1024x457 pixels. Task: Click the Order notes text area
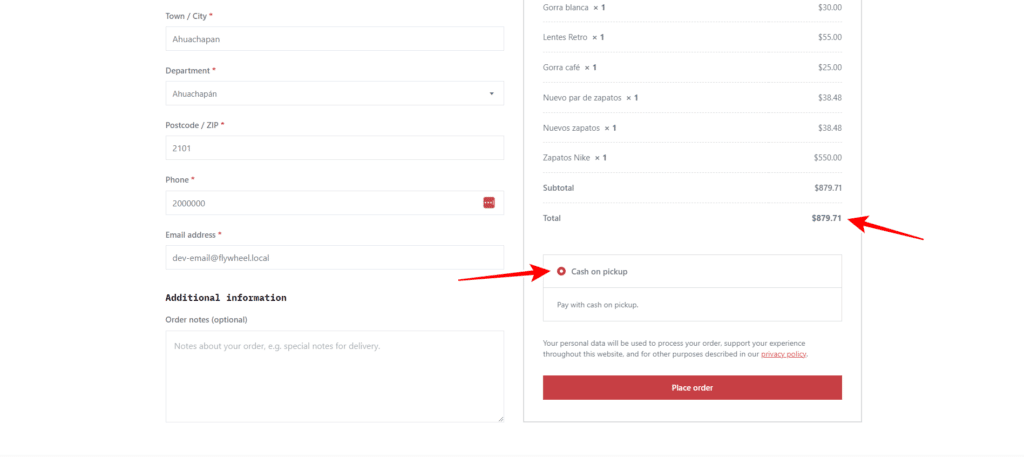334,376
